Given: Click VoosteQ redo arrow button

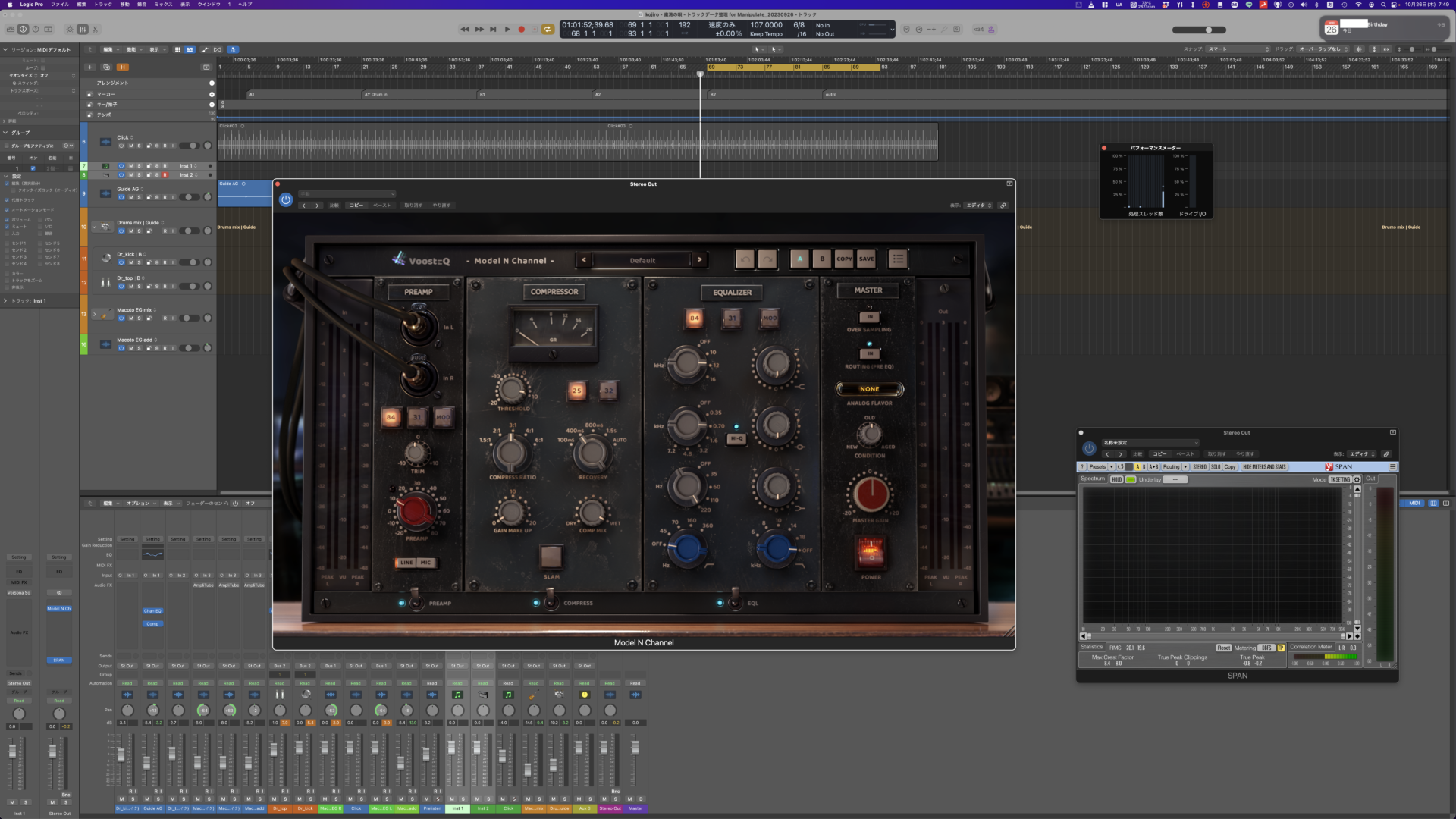Looking at the screenshot, I should (x=767, y=259).
